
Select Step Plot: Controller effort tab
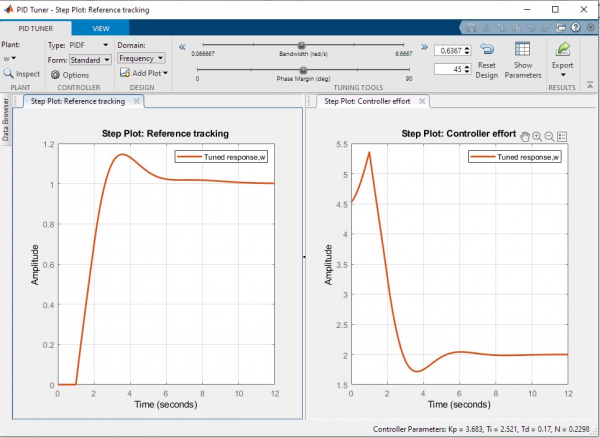(367, 101)
